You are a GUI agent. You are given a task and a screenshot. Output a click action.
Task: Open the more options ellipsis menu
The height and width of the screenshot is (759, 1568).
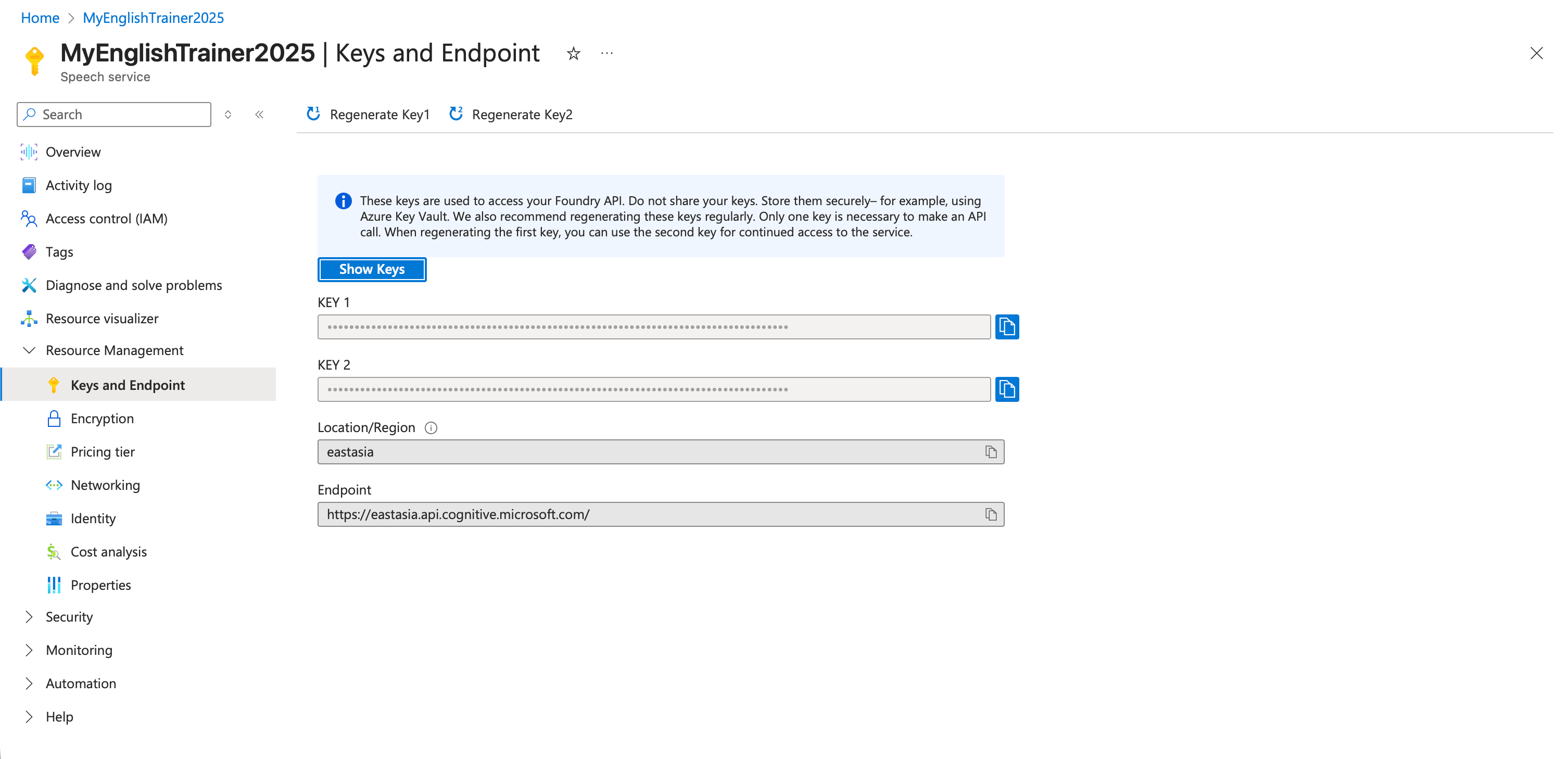[x=607, y=54]
